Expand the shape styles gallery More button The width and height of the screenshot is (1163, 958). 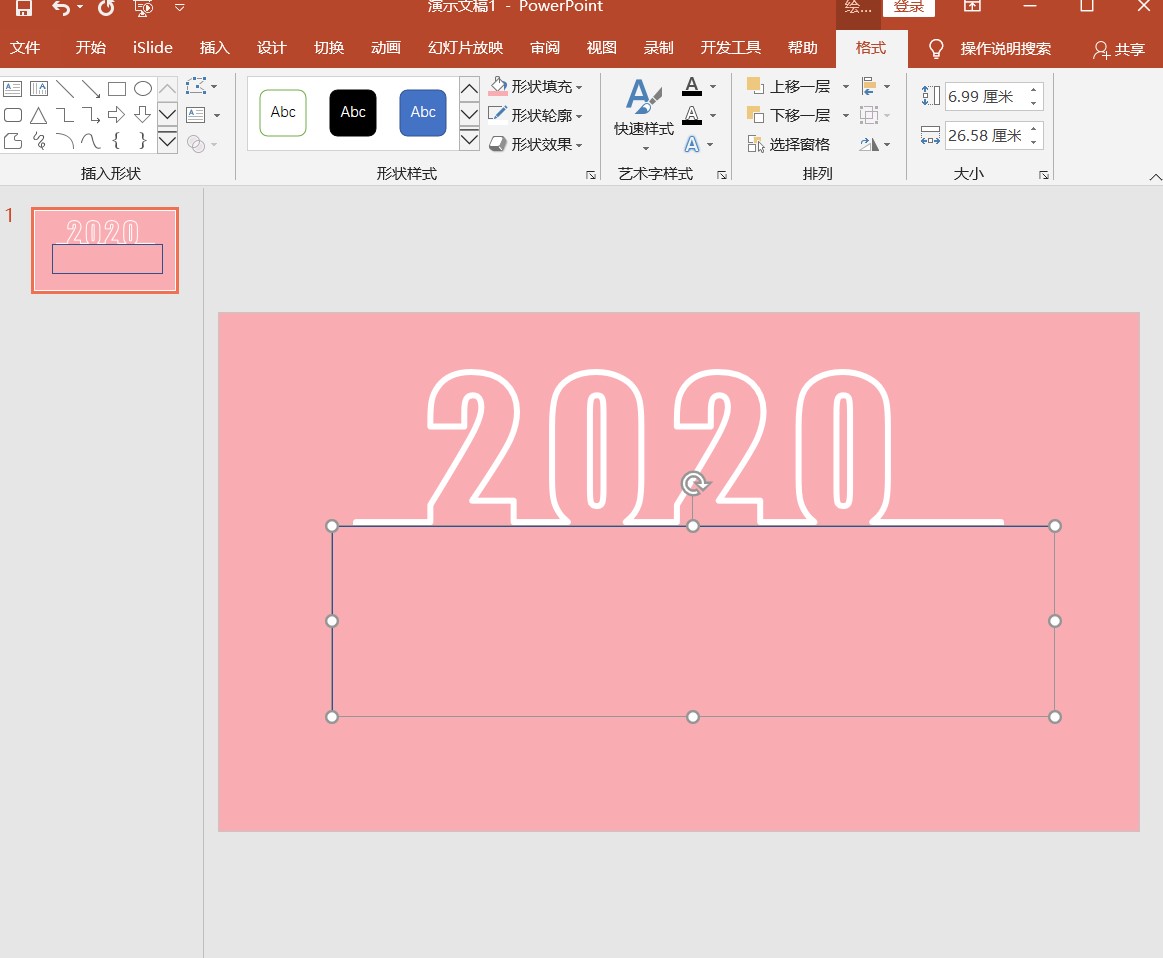470,139
